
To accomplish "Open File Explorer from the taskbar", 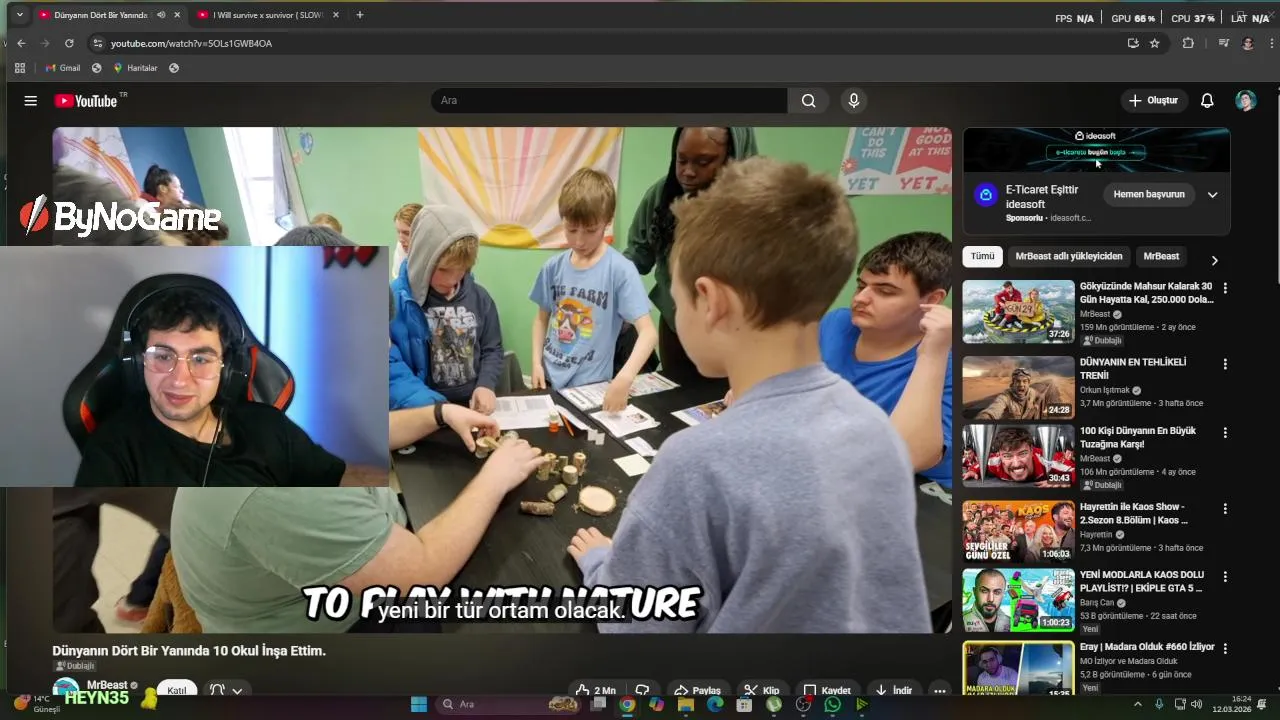I will point(685,704).
